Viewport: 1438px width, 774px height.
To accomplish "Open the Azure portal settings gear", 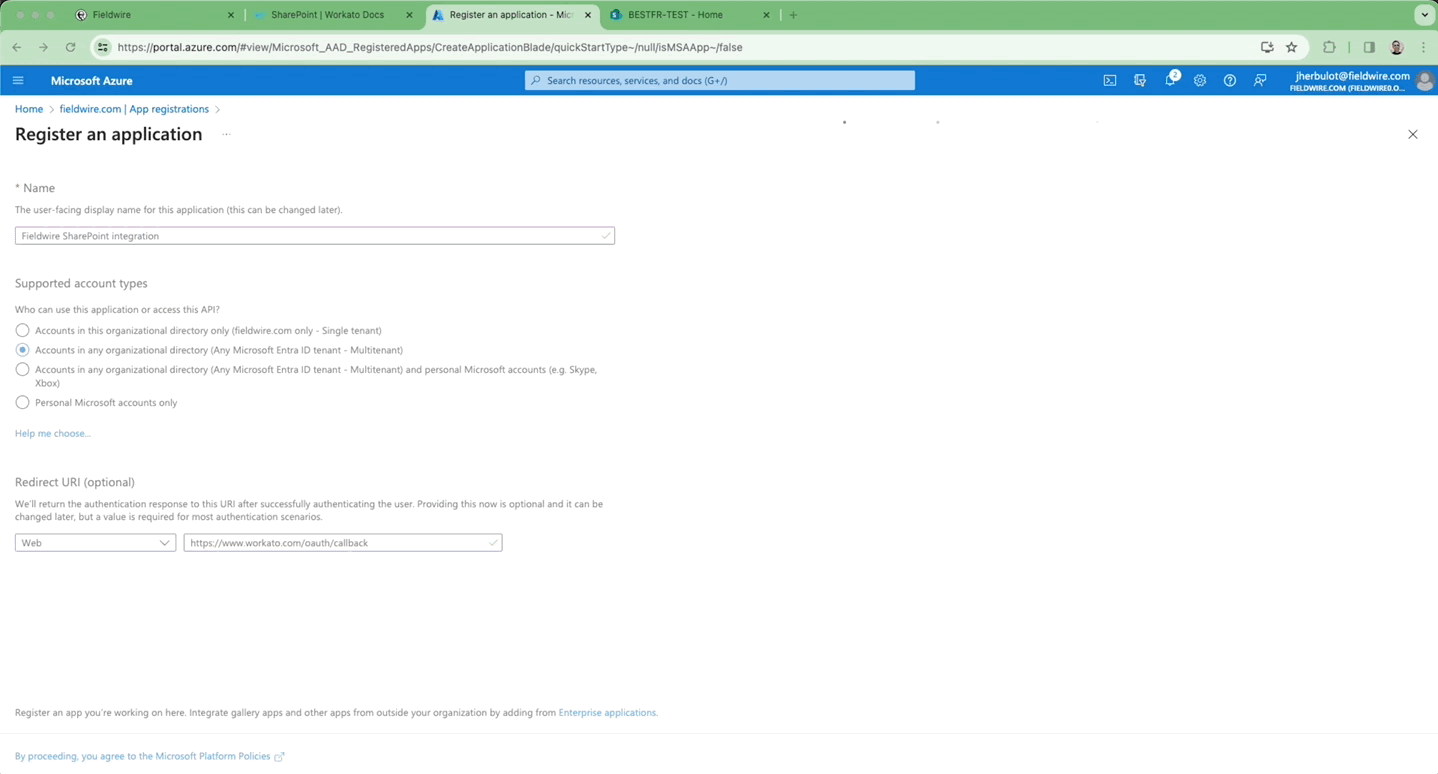I will pyautogui.click(x=1199, y=80).
